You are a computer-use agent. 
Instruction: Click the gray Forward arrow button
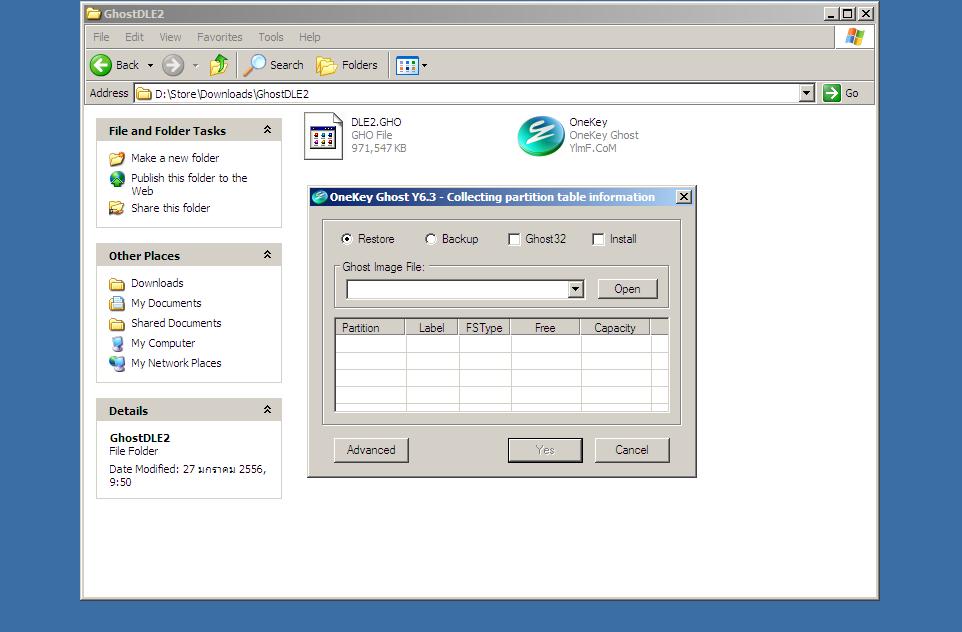tap(173, 65)
